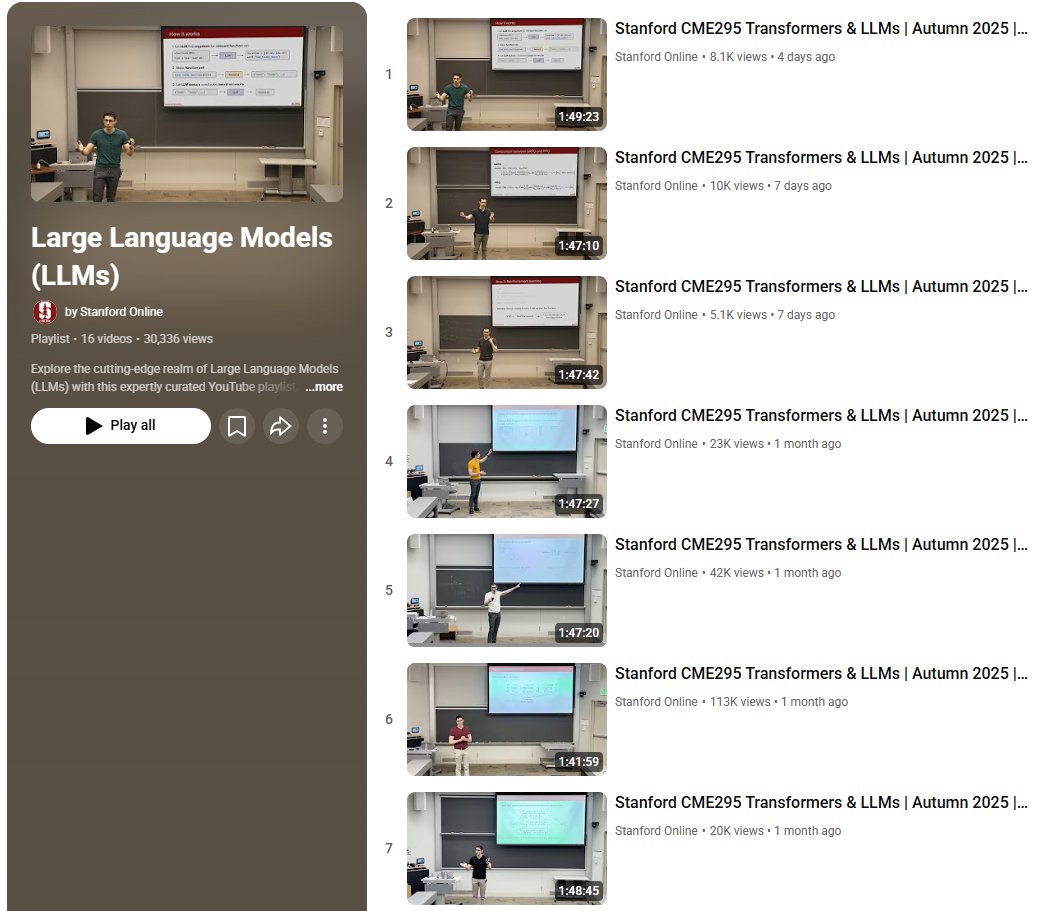Open video 1 thumbnail lasting 1:49:23
The width and height of the screenshot is (1055, 911).
click(507, 74)
